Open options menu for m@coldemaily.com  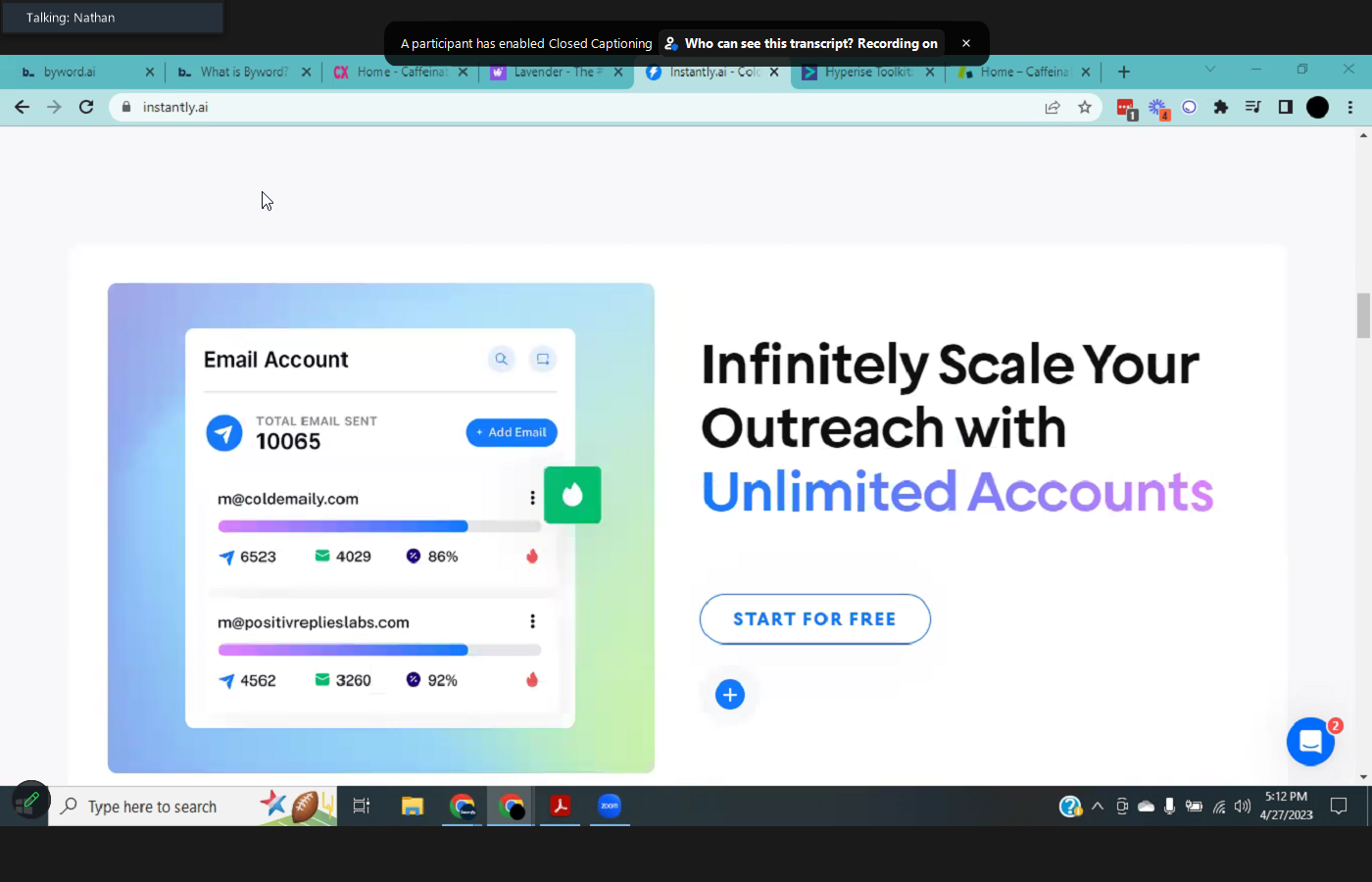tap(532, 498)
